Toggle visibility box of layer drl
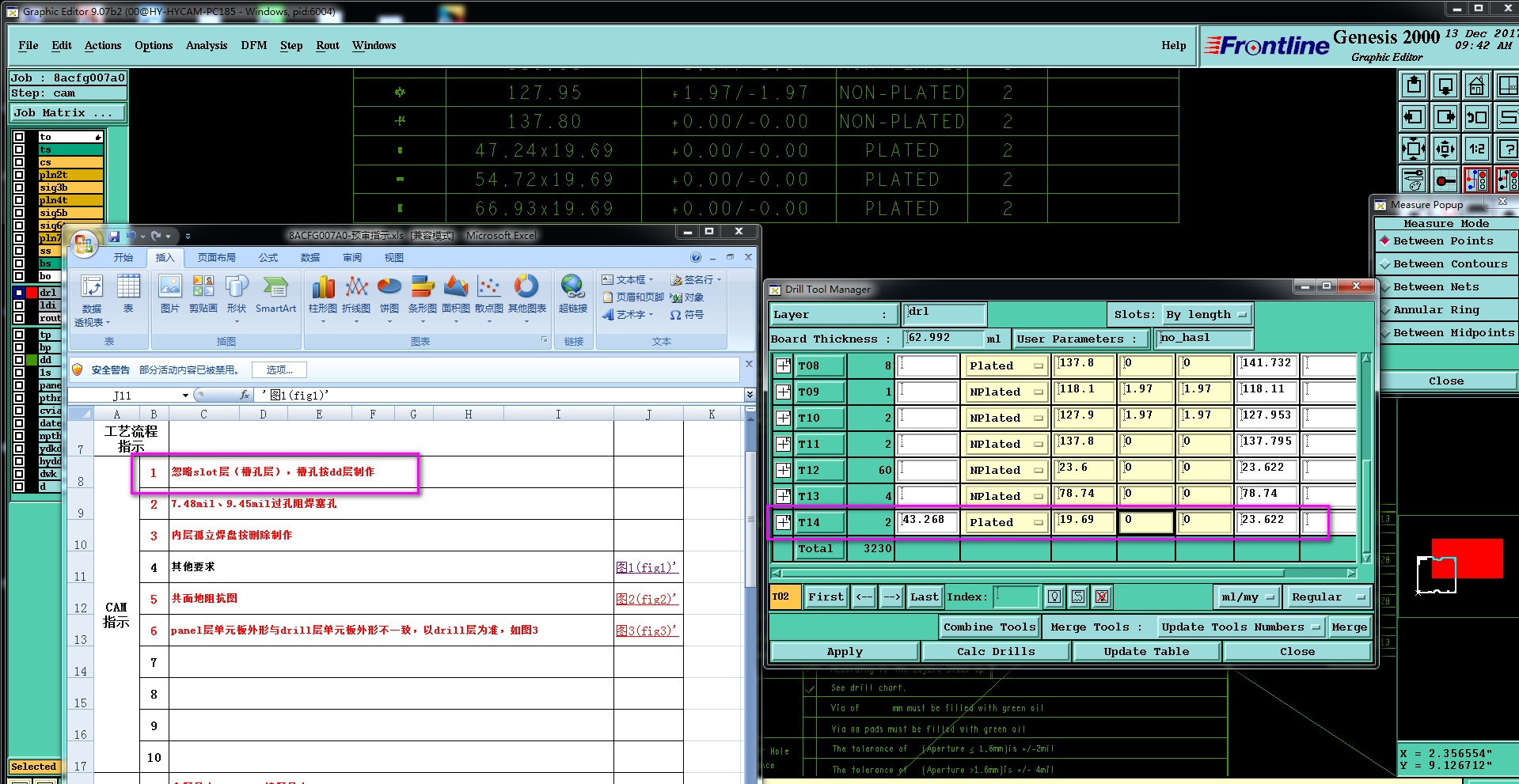Viewport: 1519px width, 784px height. click(19, 293)
